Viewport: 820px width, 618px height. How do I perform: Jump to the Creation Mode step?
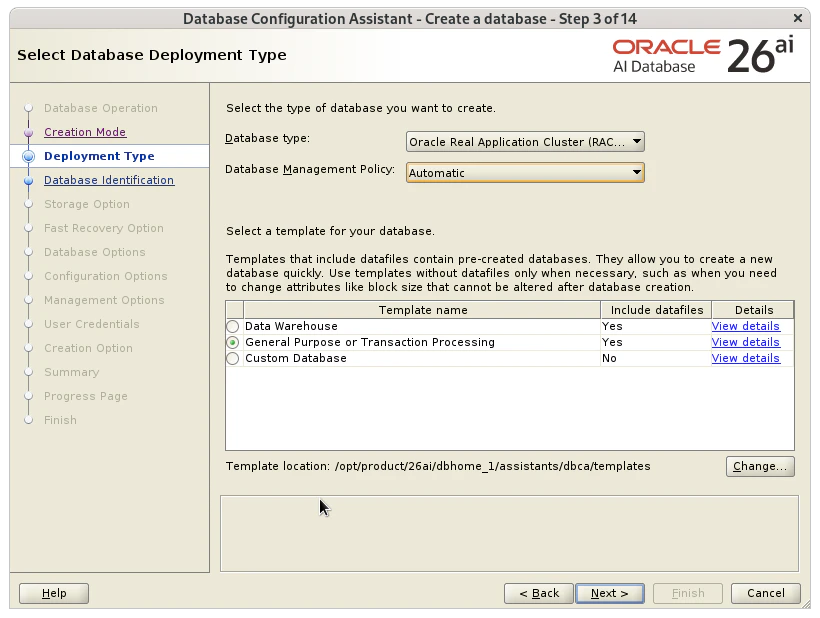85,132
